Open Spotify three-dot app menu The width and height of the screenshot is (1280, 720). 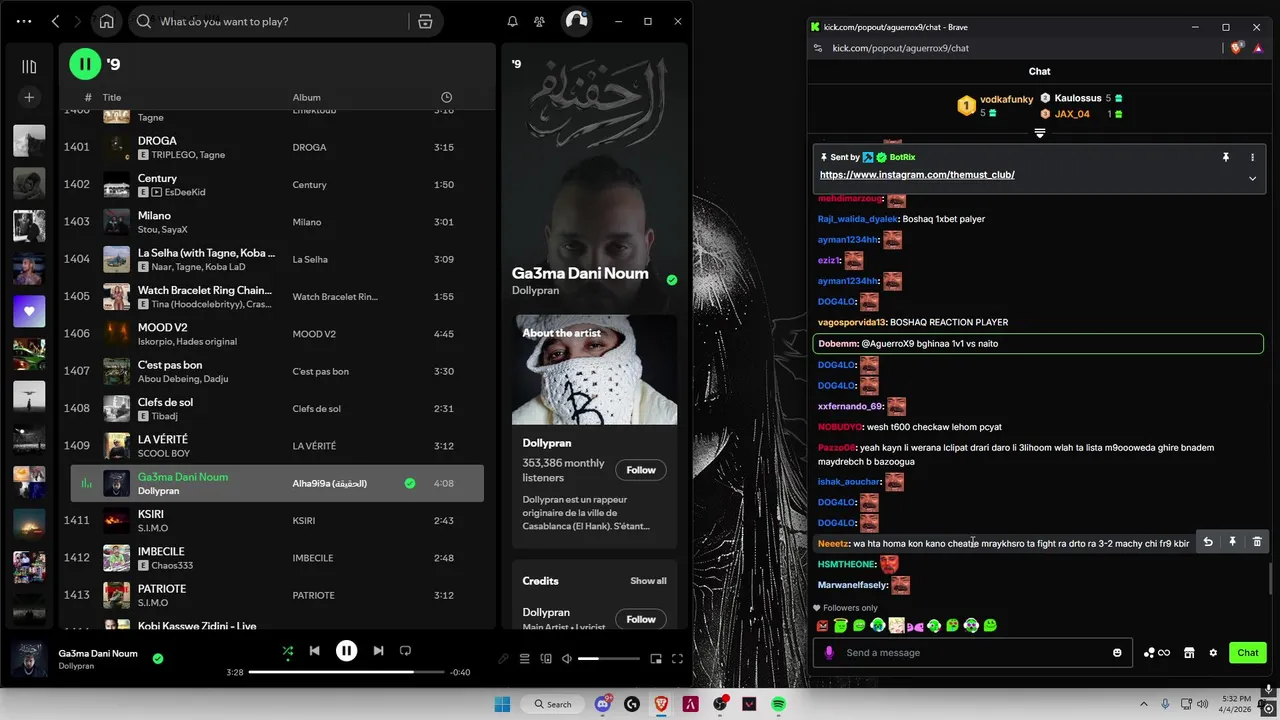coord(24,21)
